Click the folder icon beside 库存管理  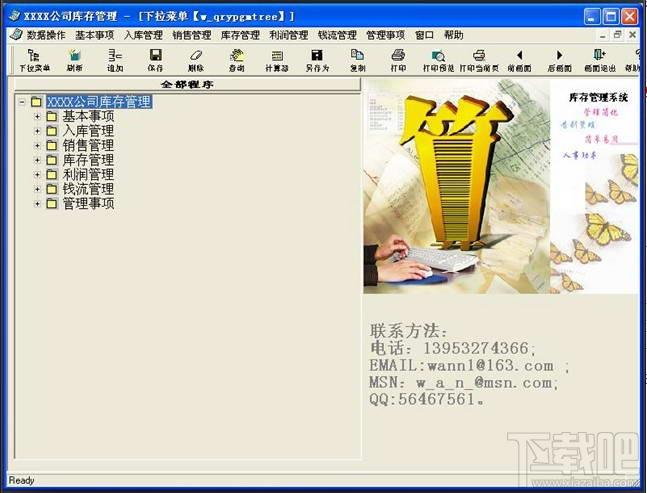[x=52, y=160]
